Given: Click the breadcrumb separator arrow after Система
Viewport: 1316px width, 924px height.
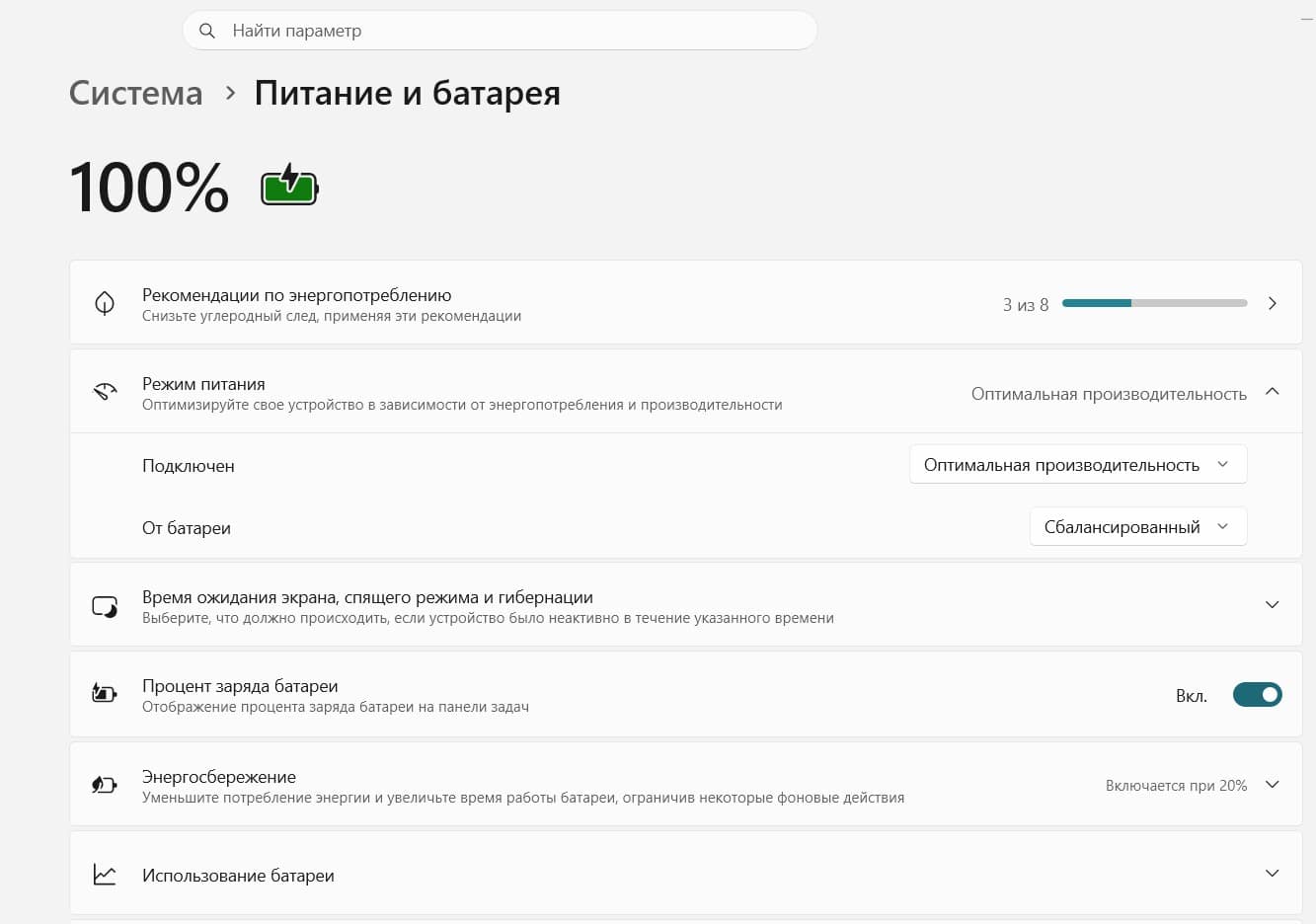Looking at the screenshot, I should tap(230, 93).
